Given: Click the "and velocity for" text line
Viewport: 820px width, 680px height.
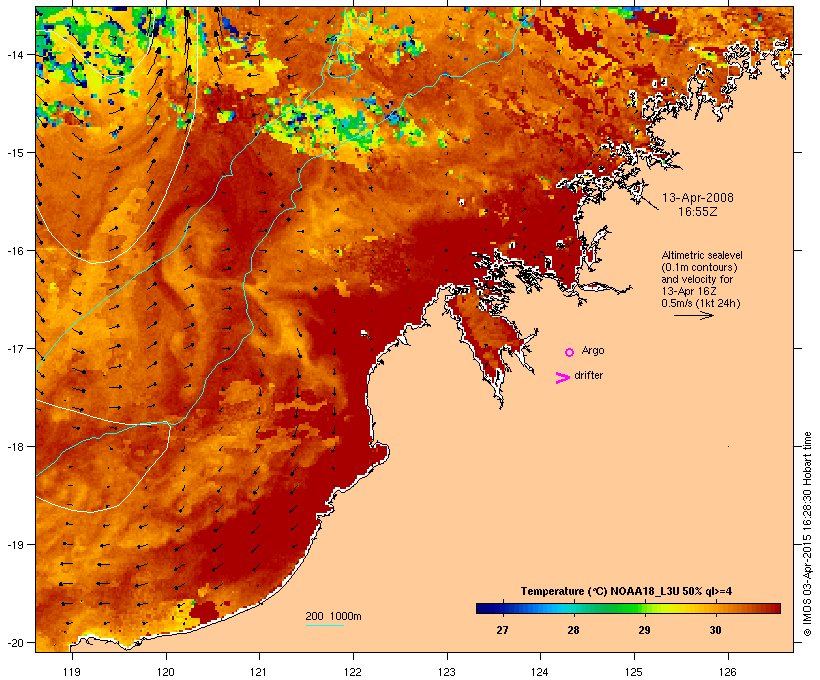Looking at the screenshot, I should tap(697, 279).
